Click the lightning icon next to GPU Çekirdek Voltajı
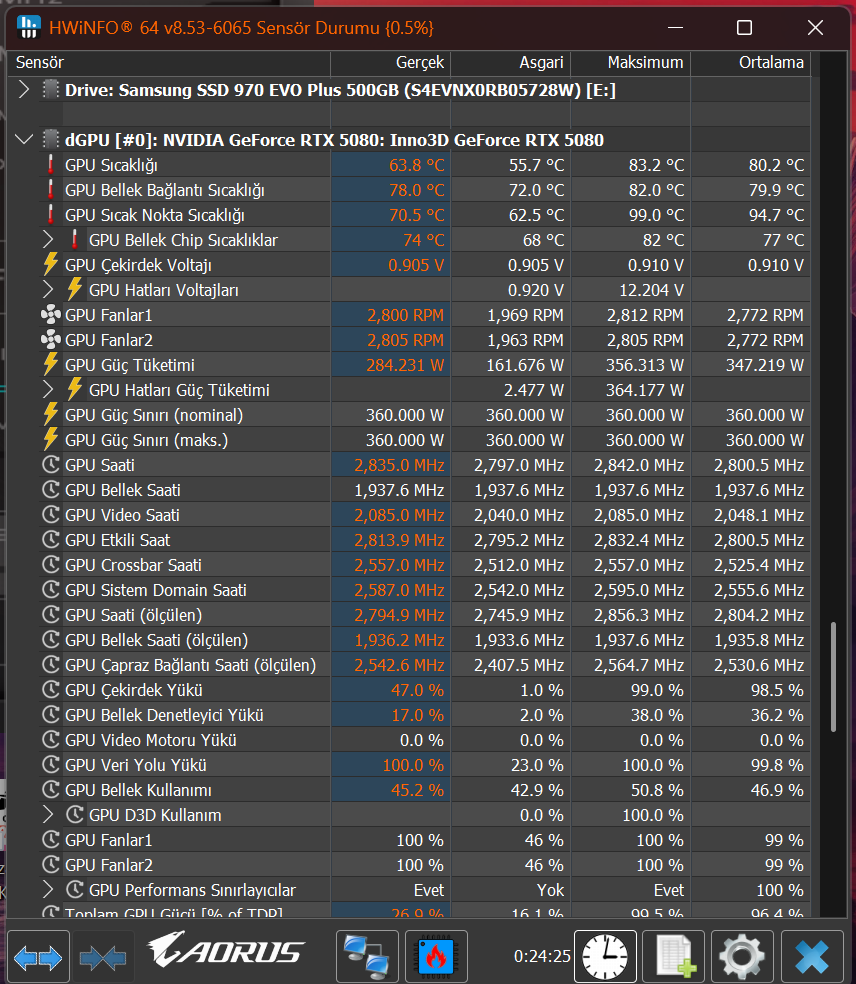856x984 pixels. tap(51, 265)
